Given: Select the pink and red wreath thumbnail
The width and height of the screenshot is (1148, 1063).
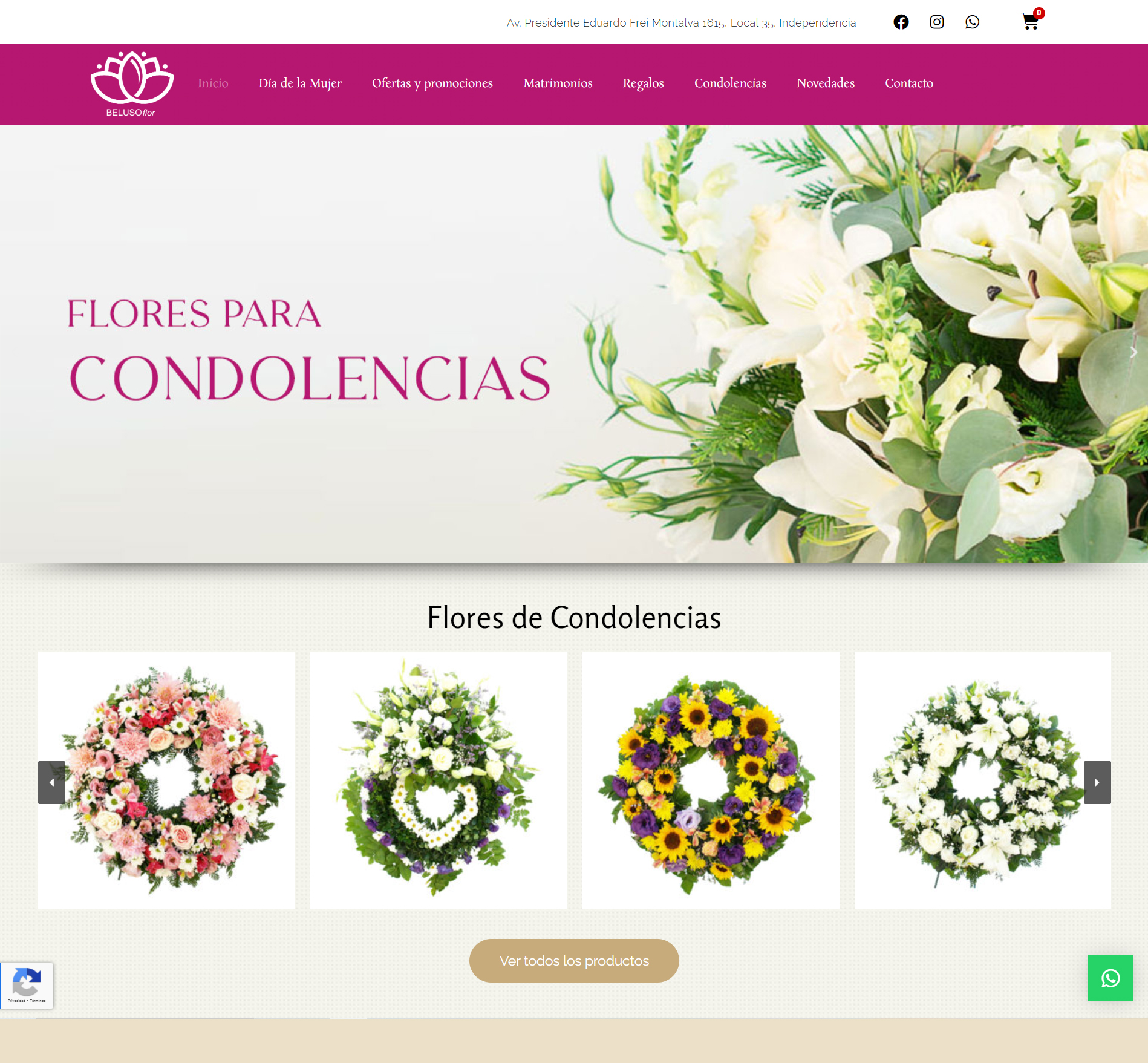Looking at the screenshot, I should (x=166, y=780).
